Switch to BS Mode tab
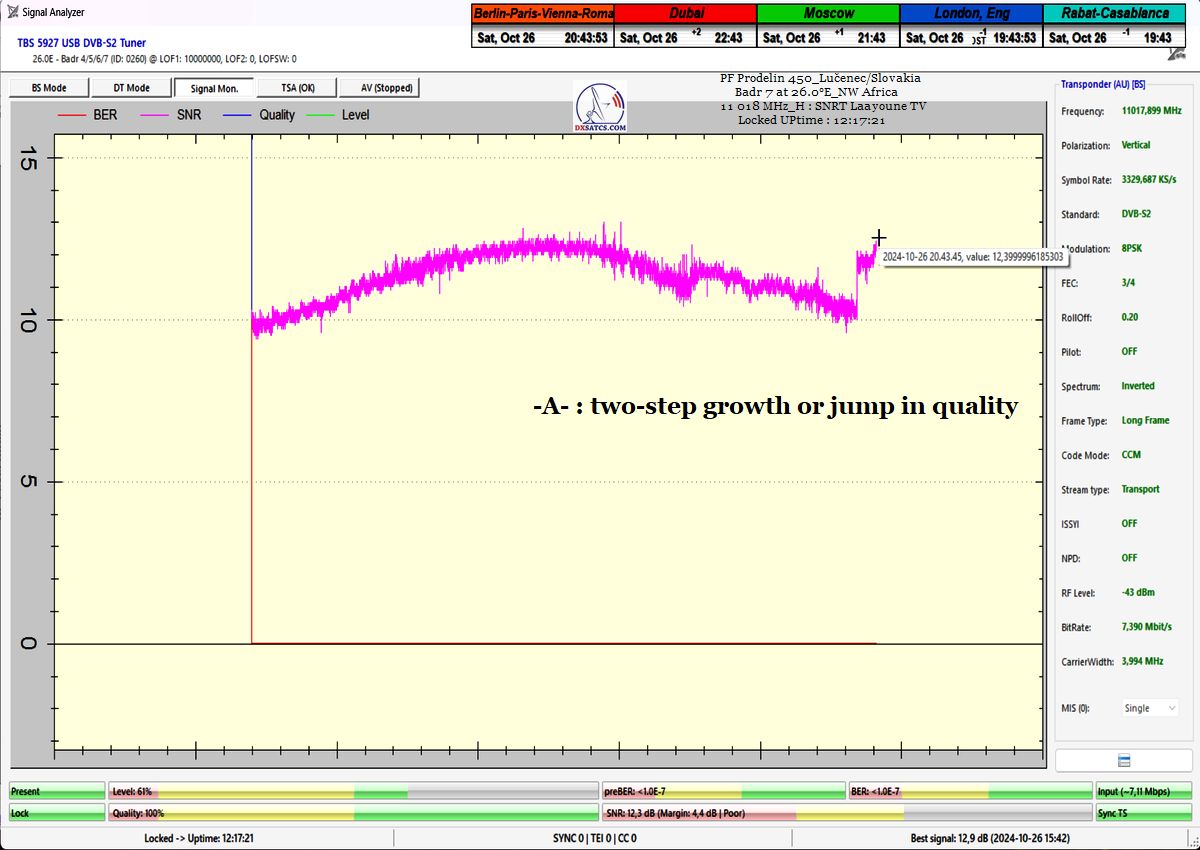 tap(49, 88)
